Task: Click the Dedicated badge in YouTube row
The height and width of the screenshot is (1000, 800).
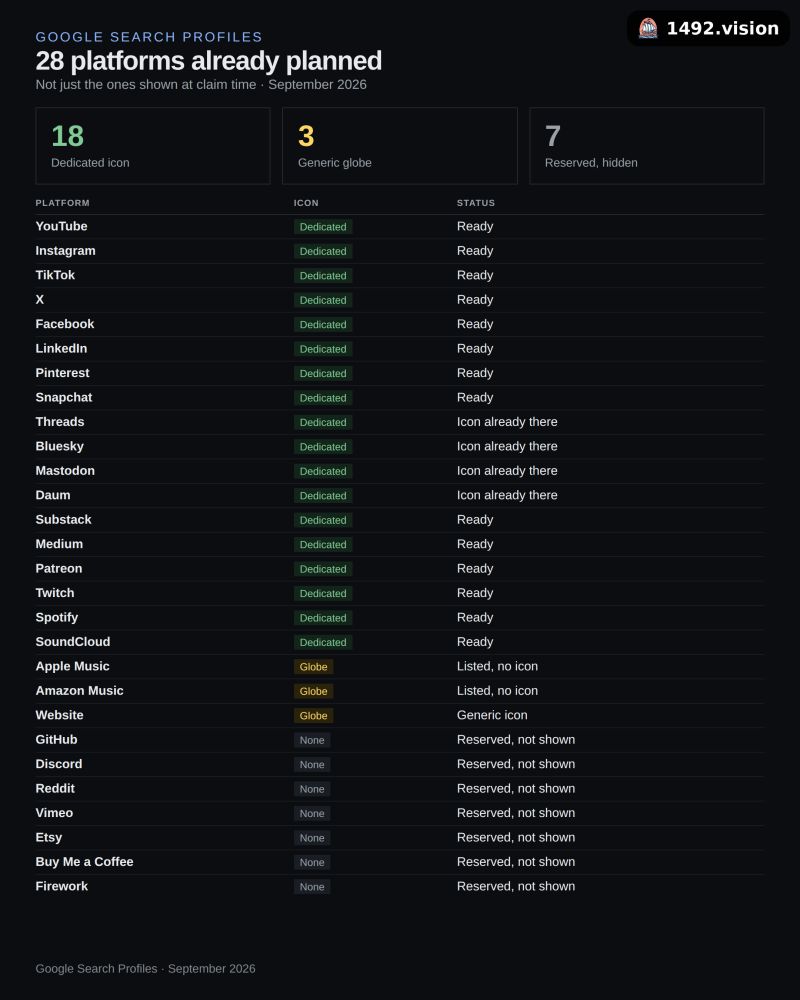Action: (323, 227)
